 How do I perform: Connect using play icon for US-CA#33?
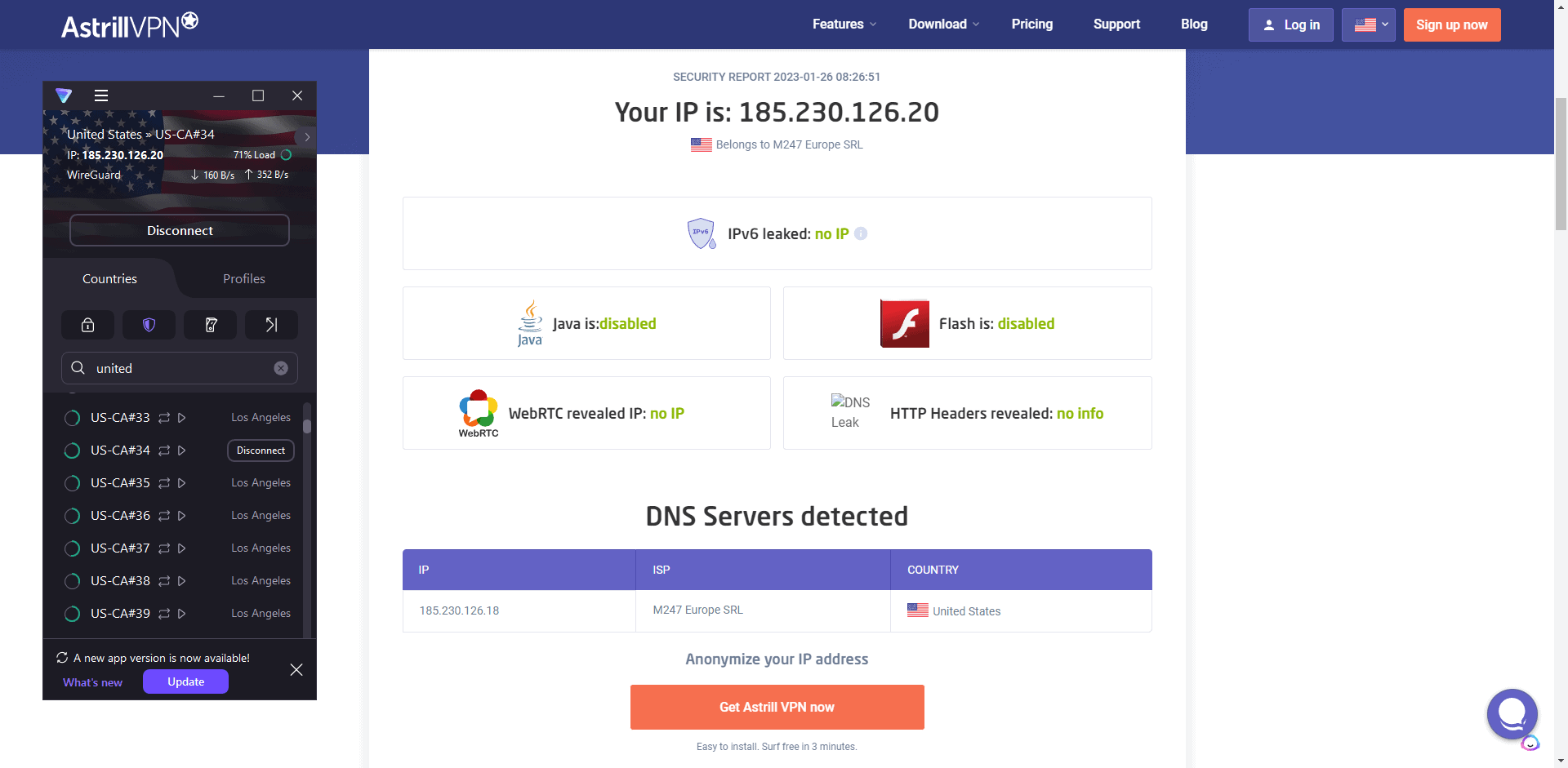click(182, 418)
